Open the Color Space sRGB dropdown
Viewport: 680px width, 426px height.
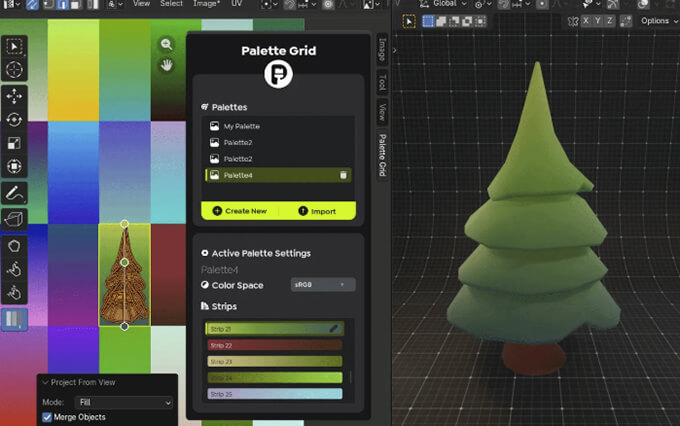(x=322, y=285)
